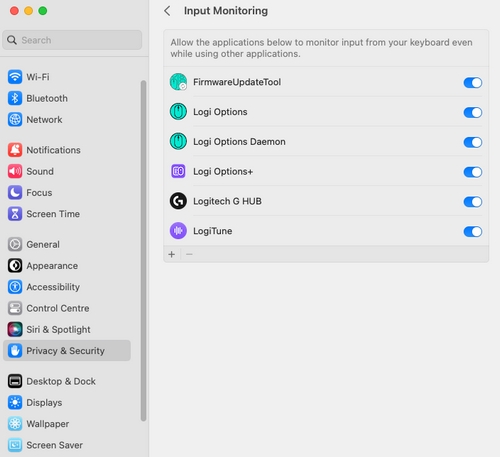Click the sidebar vertical scrollbar

coord(143,251)
